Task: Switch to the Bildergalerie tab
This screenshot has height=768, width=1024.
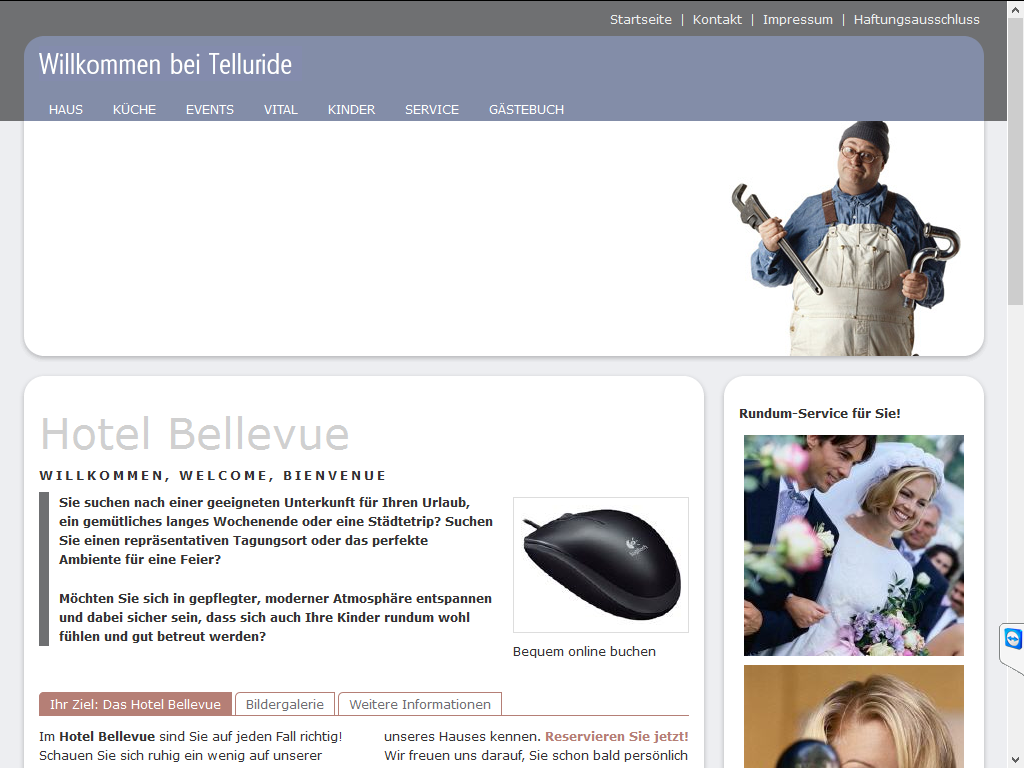Action: click(x=285, y=704)
